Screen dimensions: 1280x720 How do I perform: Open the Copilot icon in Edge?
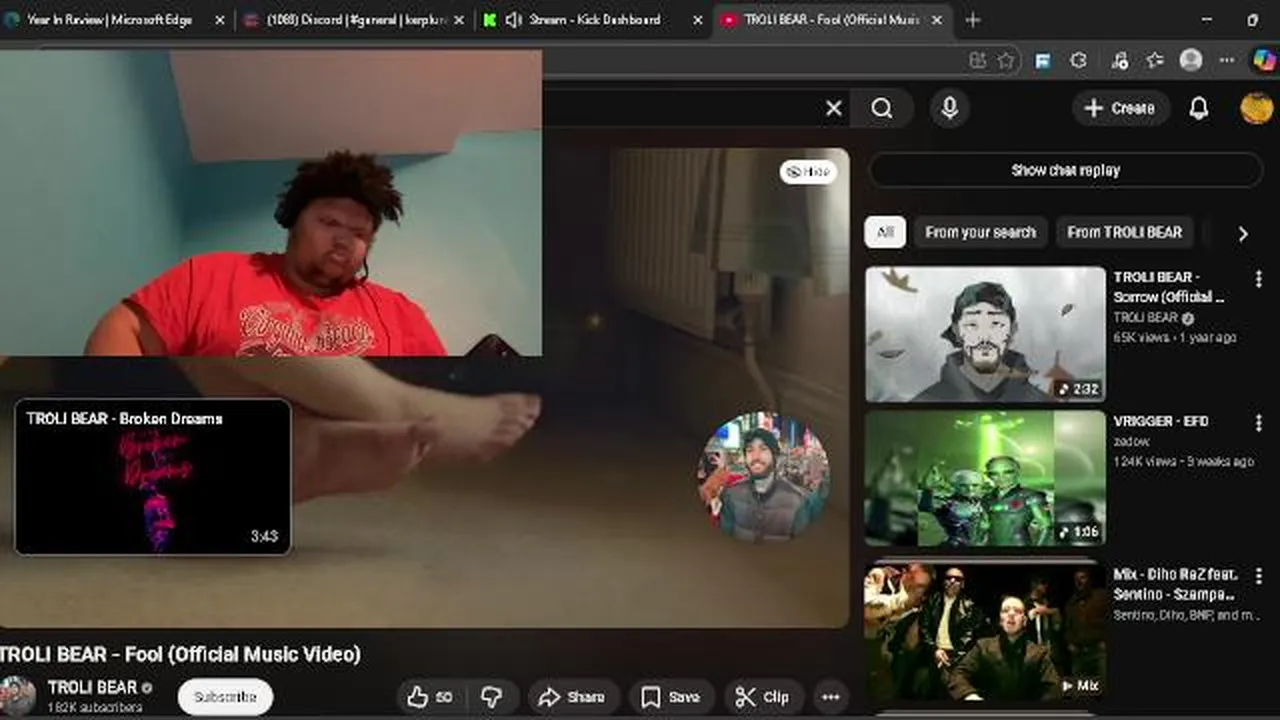point(1263,60)
